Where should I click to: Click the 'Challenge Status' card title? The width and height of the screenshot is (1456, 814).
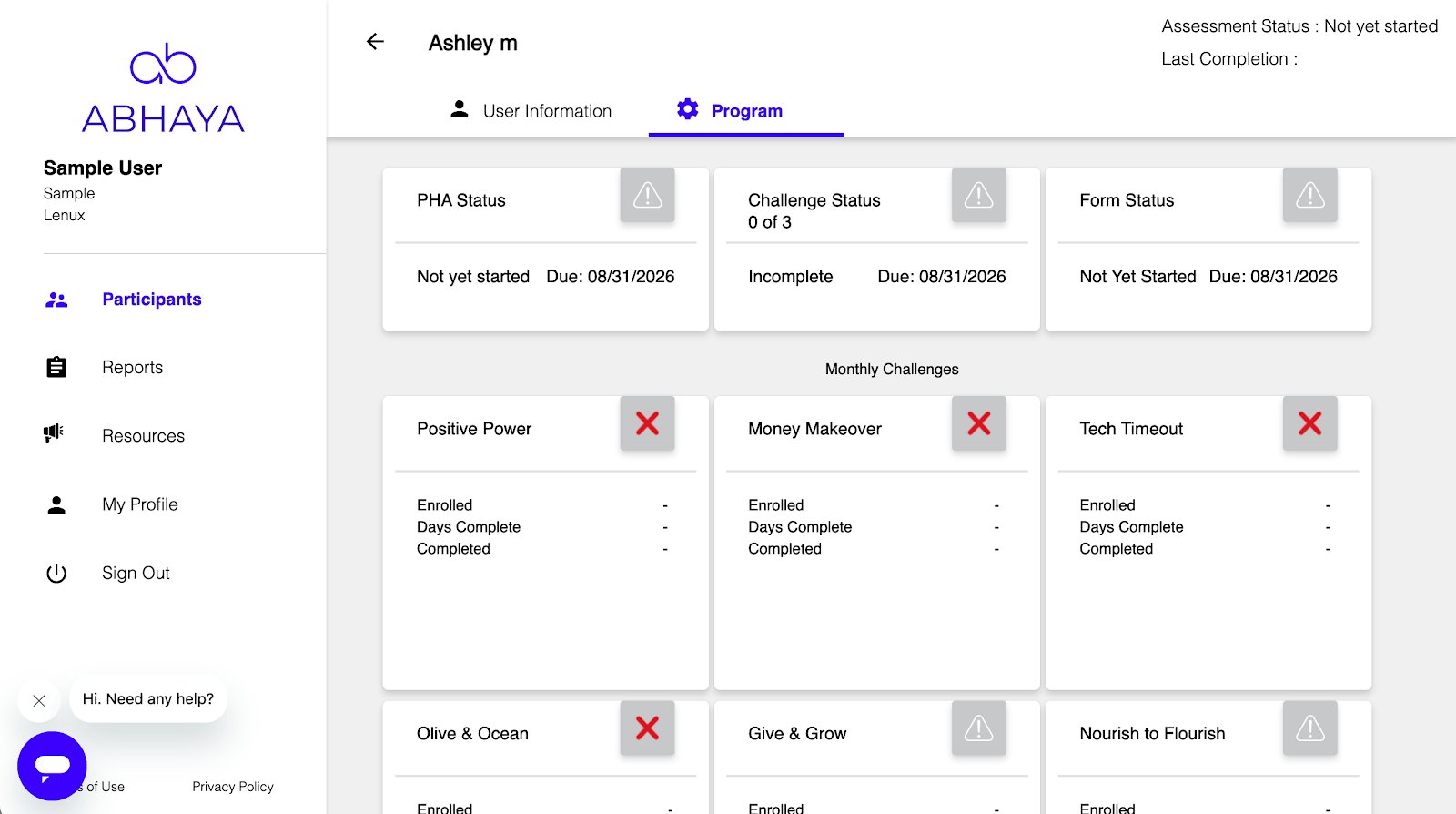[814, 200]
